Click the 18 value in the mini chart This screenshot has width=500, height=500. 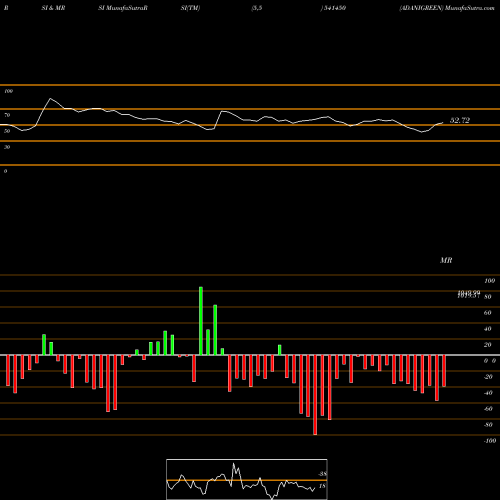[322, 486]
